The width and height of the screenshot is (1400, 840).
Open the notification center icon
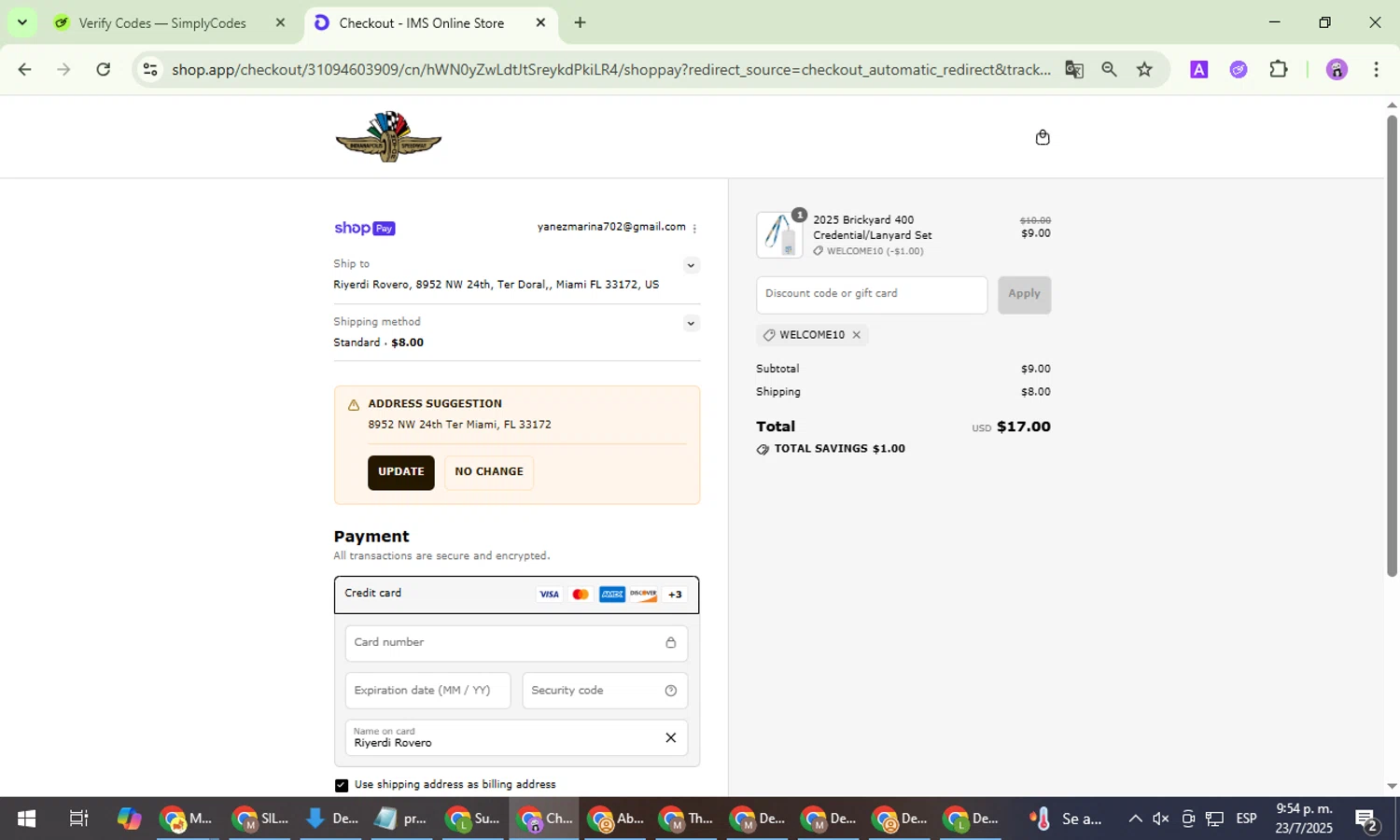1367,820
